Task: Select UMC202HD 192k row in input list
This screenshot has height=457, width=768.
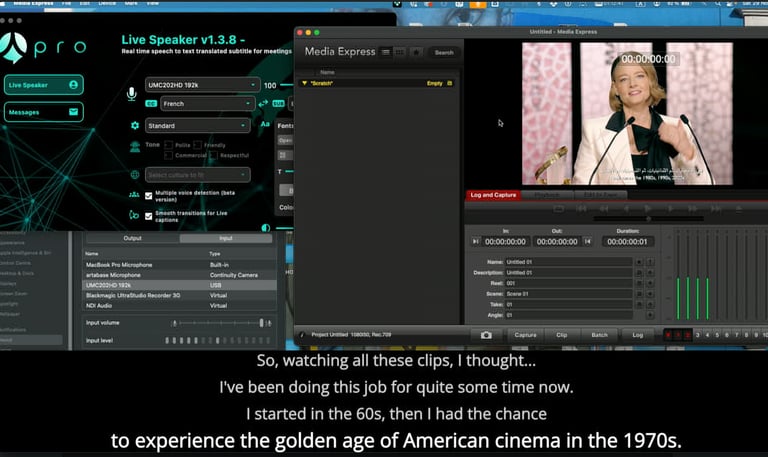Action: pos(179,285)
